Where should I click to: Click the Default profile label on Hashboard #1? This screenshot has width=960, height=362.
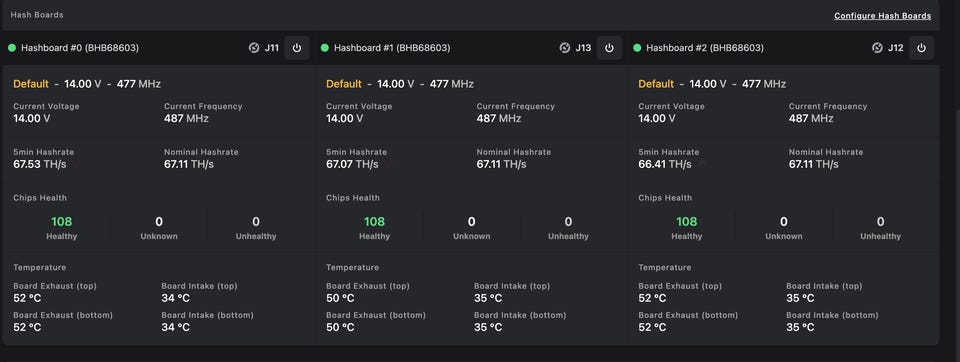[343, 84]
